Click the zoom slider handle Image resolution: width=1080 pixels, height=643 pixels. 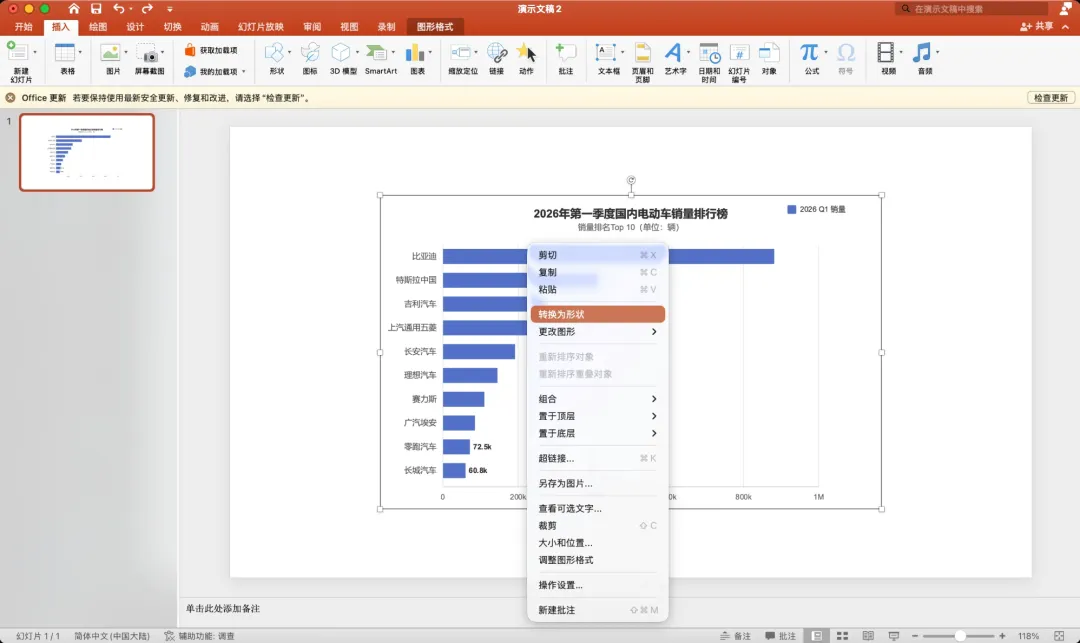[959, 636]
